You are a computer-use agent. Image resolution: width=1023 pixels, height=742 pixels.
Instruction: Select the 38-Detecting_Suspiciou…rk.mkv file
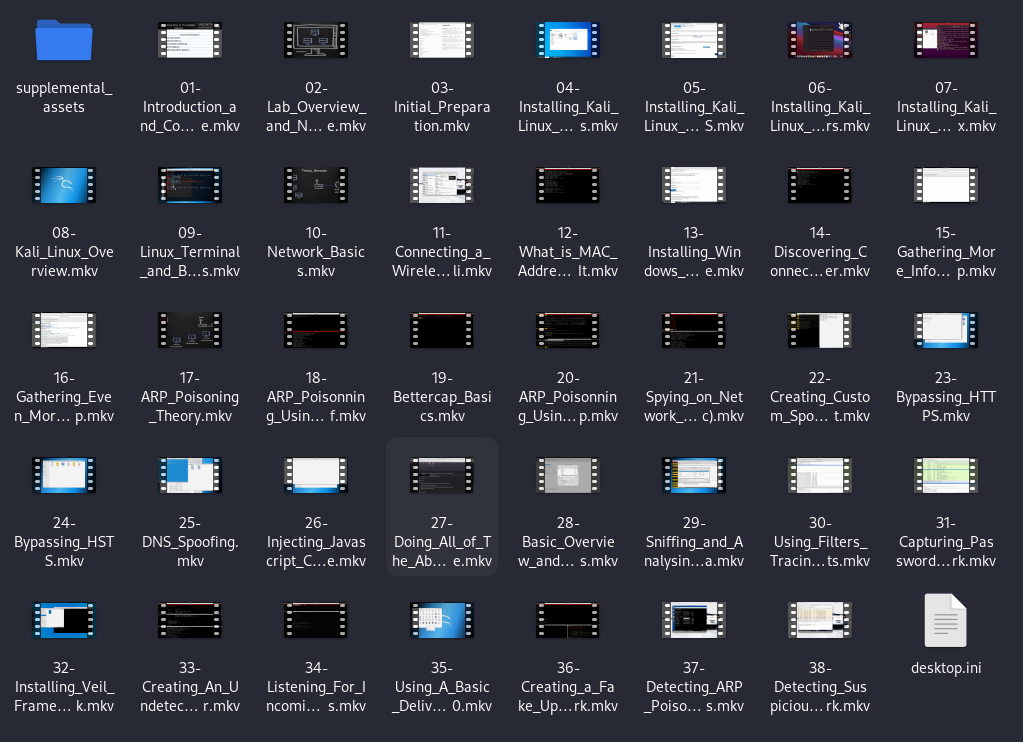tap(820, 621)
